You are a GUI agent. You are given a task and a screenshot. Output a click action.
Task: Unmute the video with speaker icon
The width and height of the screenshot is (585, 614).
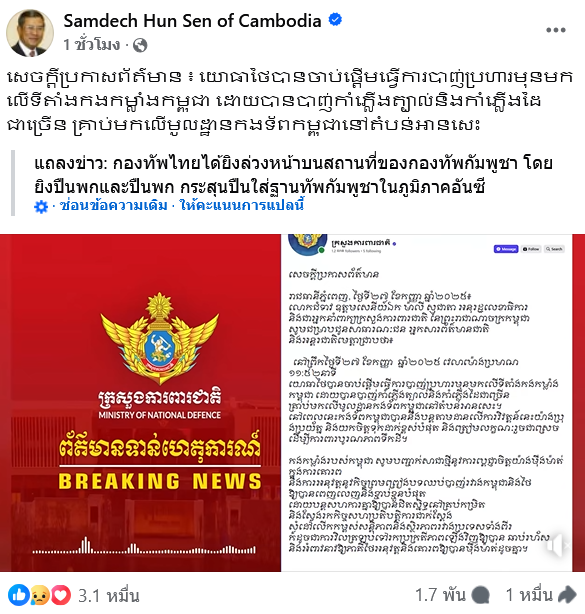pos(558,545)
